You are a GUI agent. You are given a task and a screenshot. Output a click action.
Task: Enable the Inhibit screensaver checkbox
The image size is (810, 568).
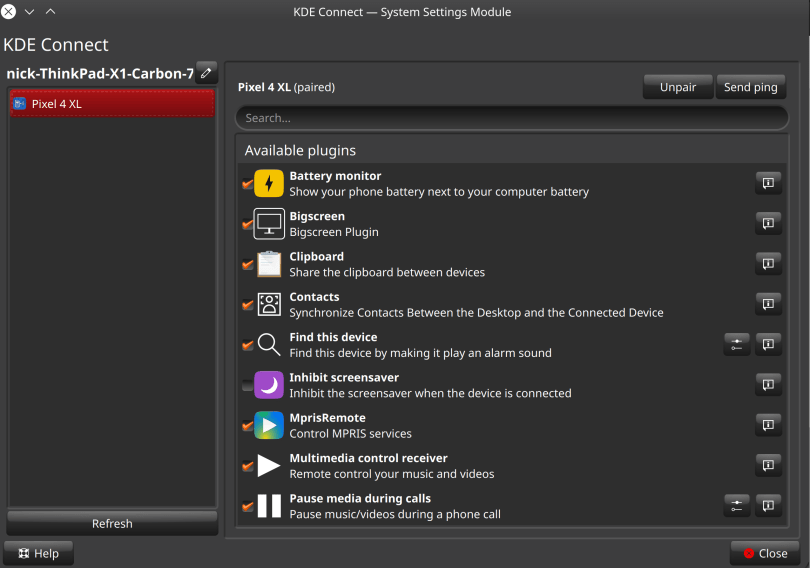tap(247, 385)
